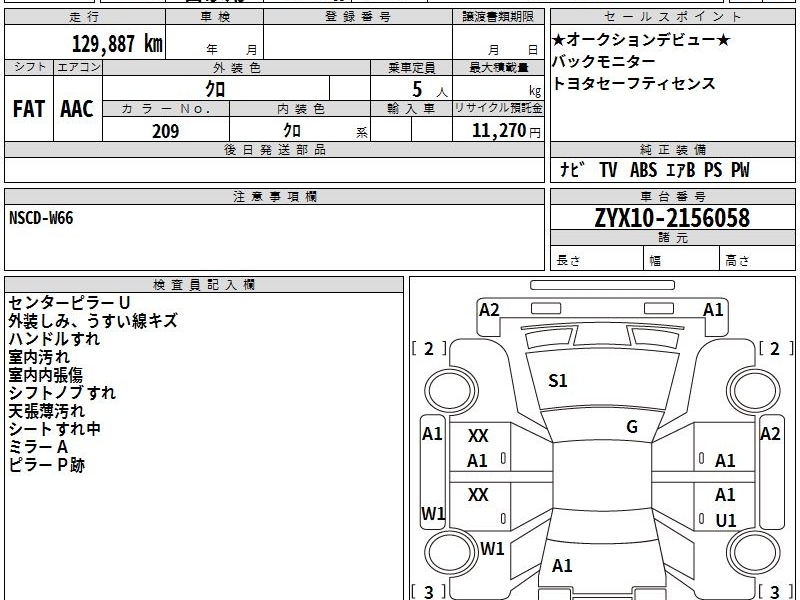Select the ナビ equipment item
This screenshot has height=600, width=800.
click(571, 169)
